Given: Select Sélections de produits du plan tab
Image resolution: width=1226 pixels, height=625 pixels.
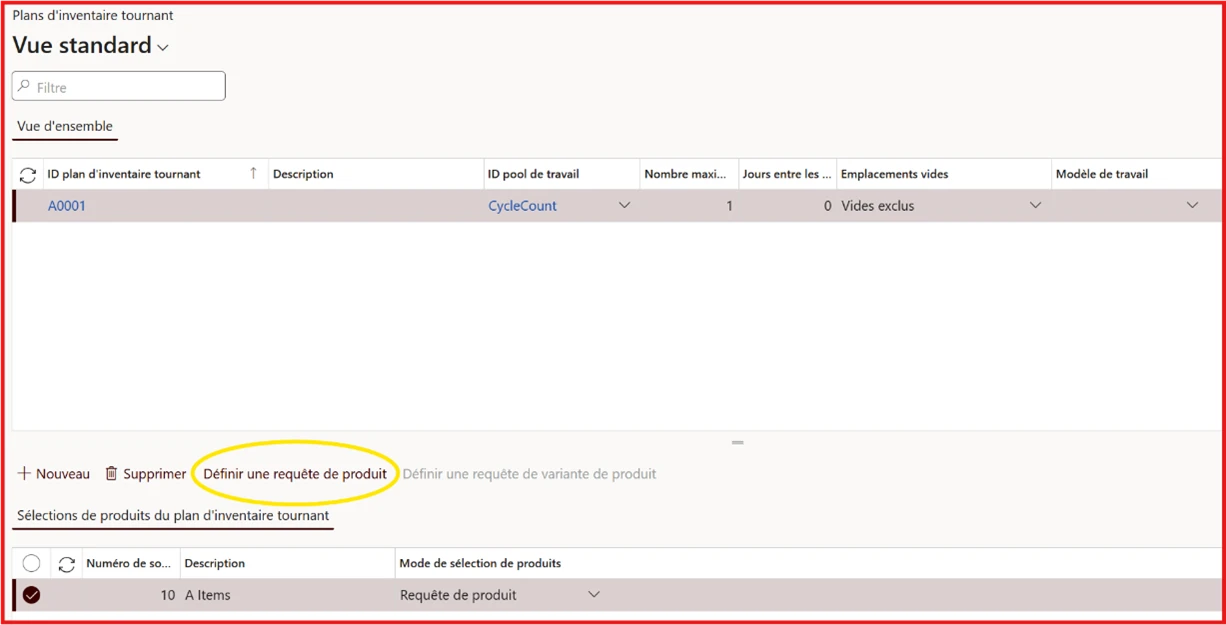Looking at the screenshot, I should click(x=173, y=516).
